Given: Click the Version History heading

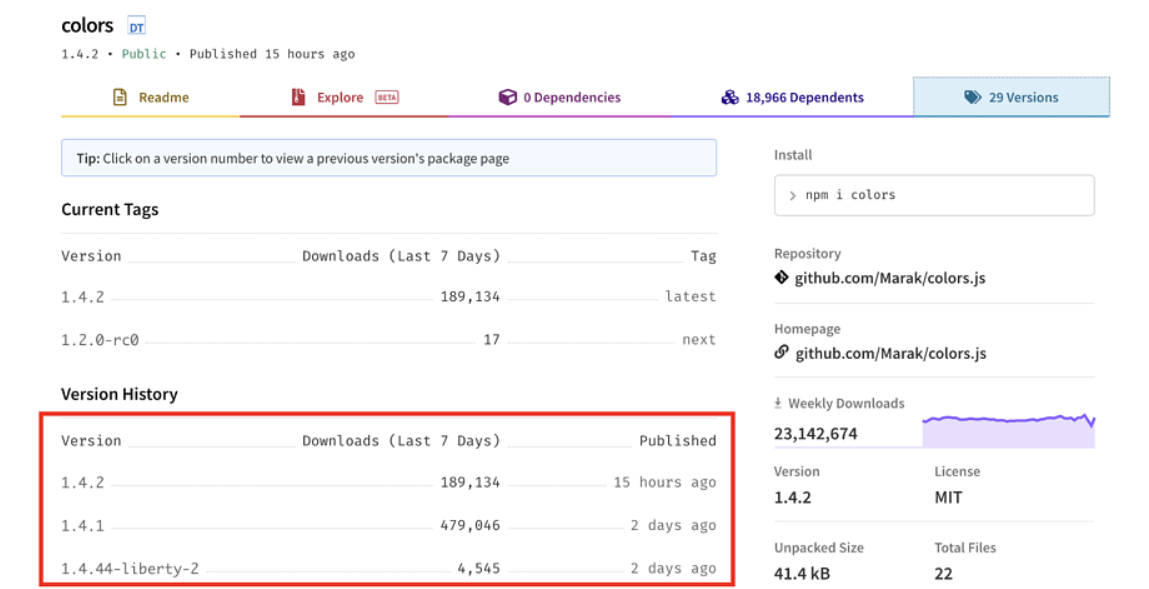Looking at the screenshot, I should [x=119, y=394].
